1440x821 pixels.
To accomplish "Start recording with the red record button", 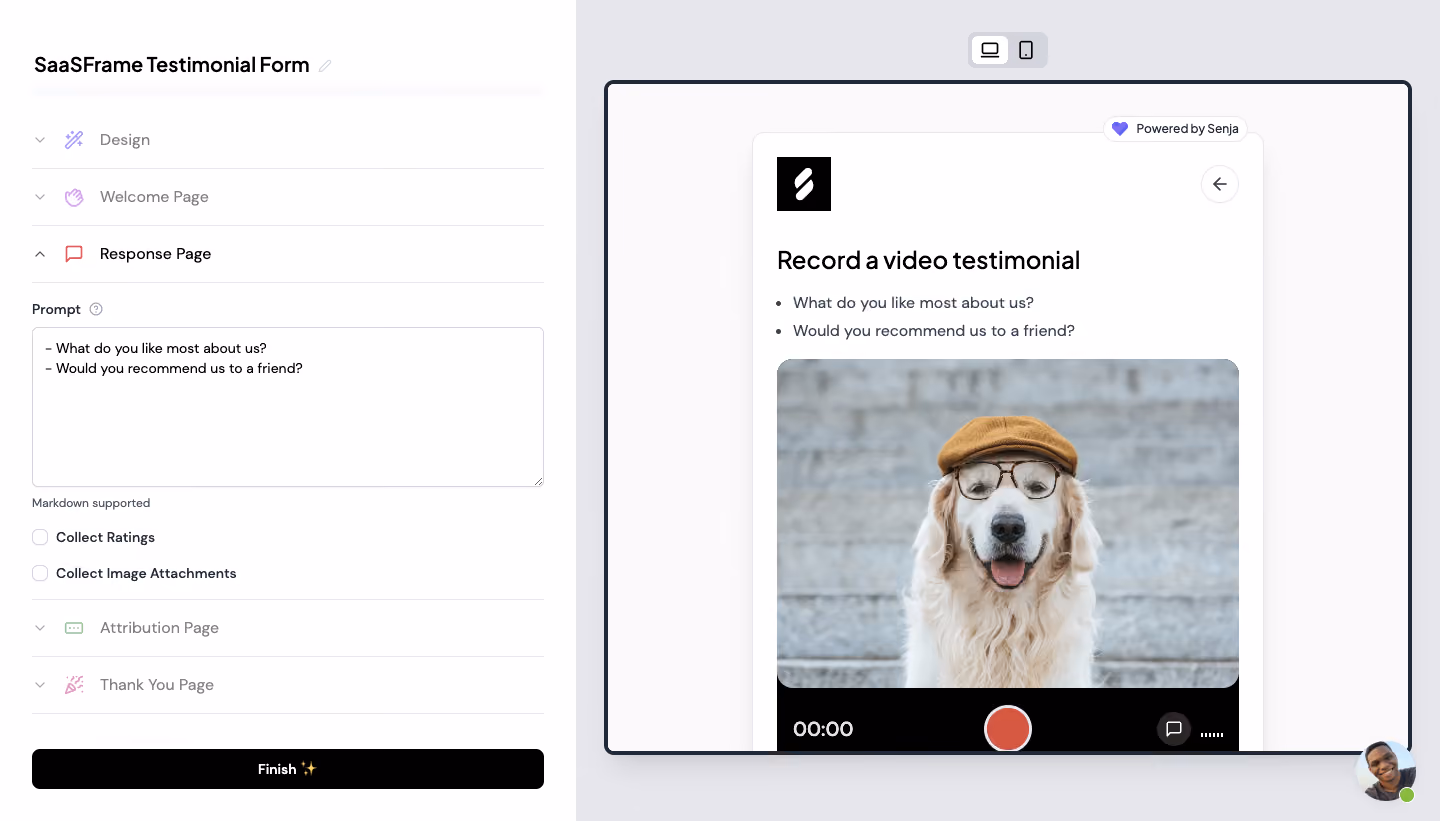I will (x=1008, y=729).
